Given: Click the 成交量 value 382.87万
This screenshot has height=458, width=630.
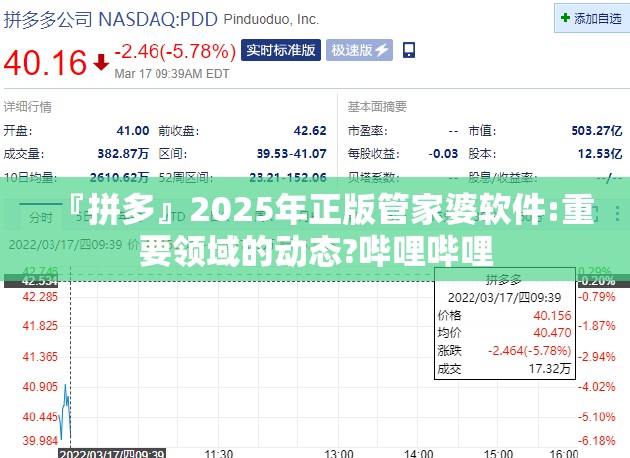Looking at the screenshot, I should point(123,153).
